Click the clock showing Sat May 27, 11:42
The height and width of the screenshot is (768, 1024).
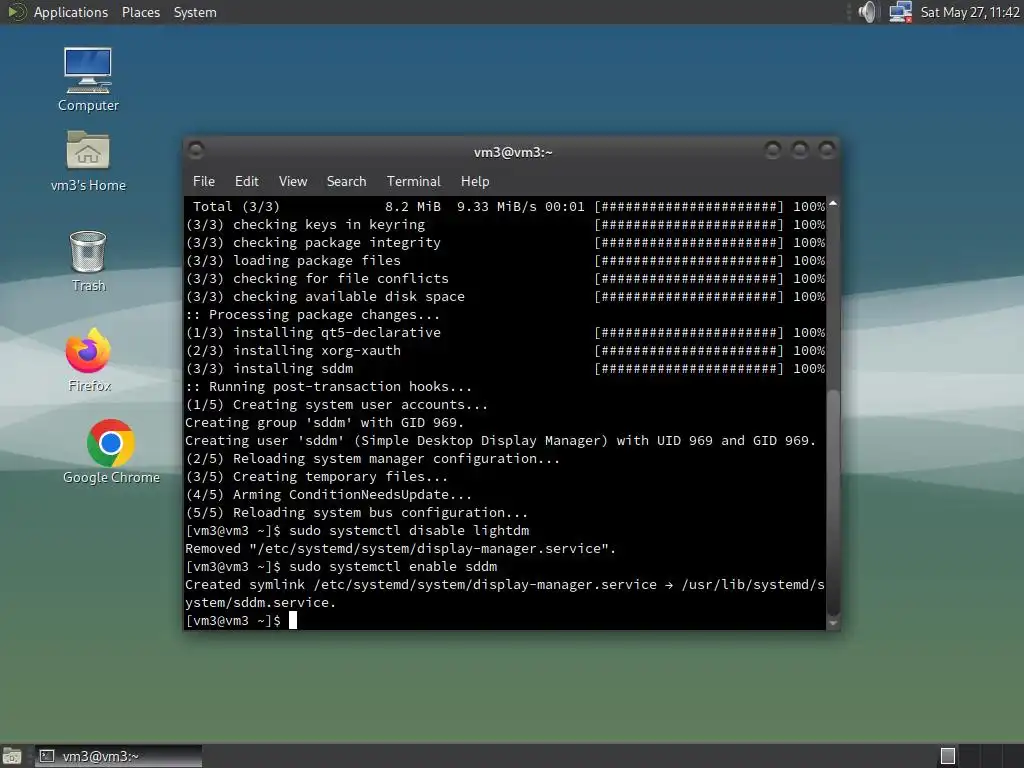pos(969,12)
